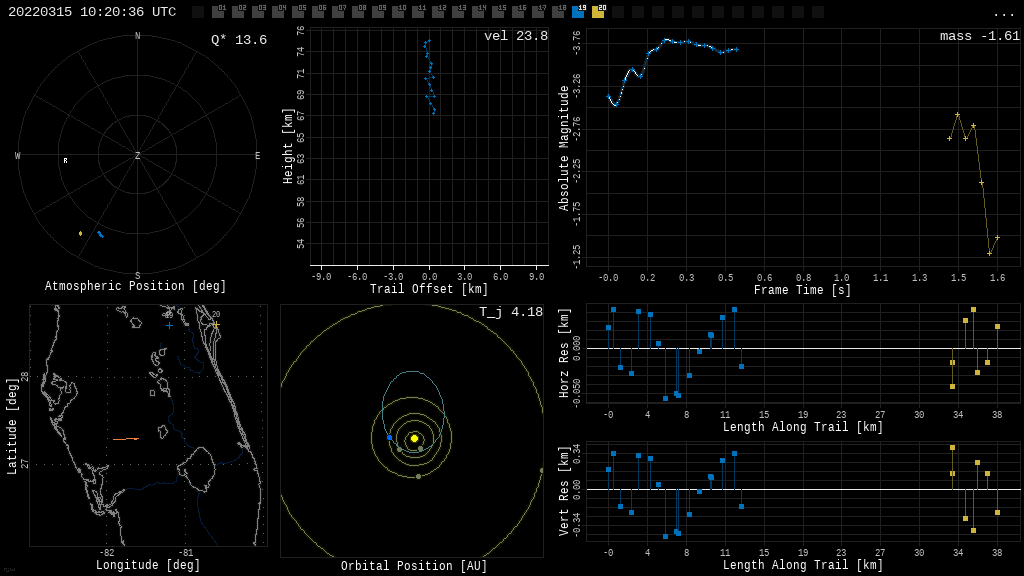This screenshot has height=576, width=1024.
Task: Open the three-dots menu at top right
Action: point(1004,13)
